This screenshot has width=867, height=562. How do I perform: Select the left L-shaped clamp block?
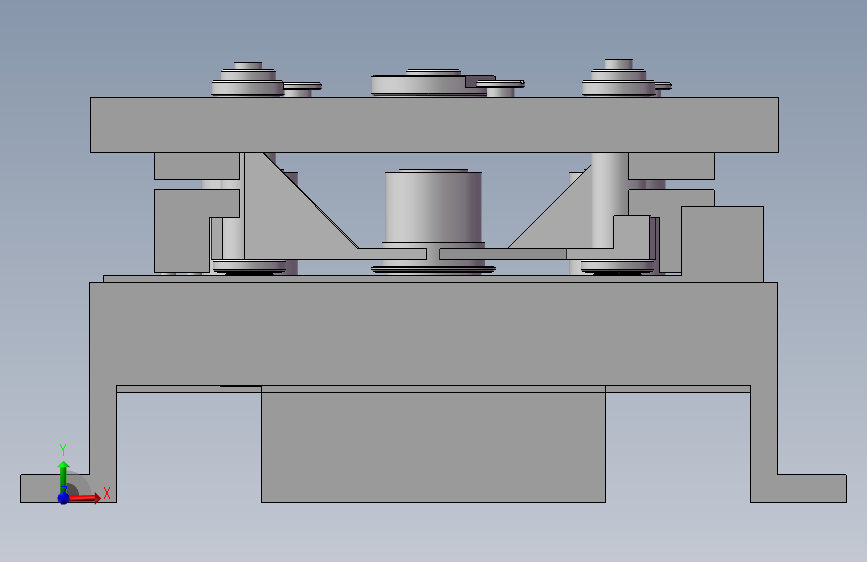click(x=182, y=231)
